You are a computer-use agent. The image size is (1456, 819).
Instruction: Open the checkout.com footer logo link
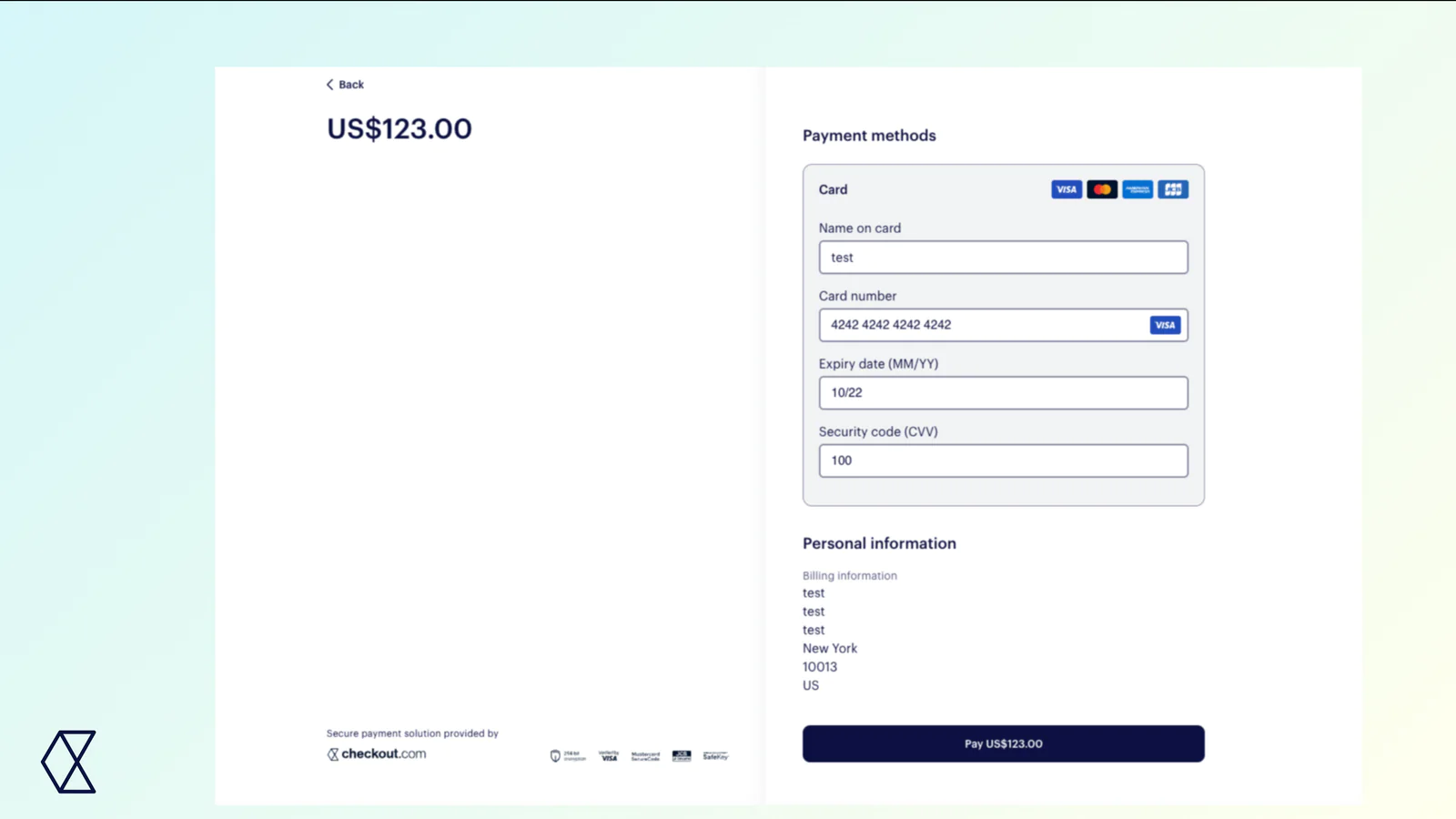pos(377,753)
